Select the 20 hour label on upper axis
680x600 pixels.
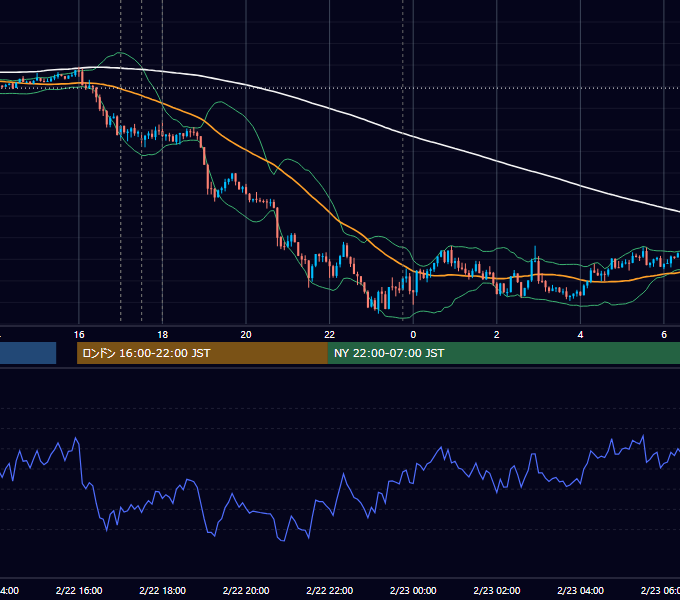click(x=246, y=335)
